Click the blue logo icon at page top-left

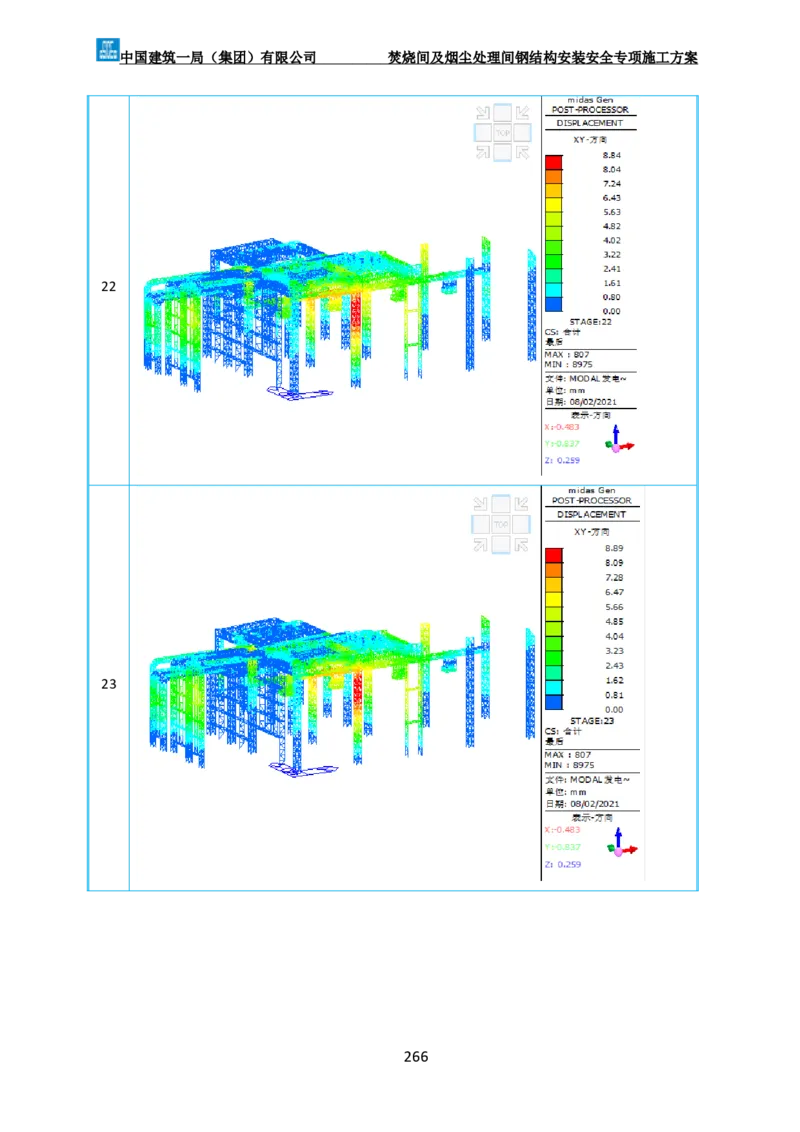tap(107, 48)
